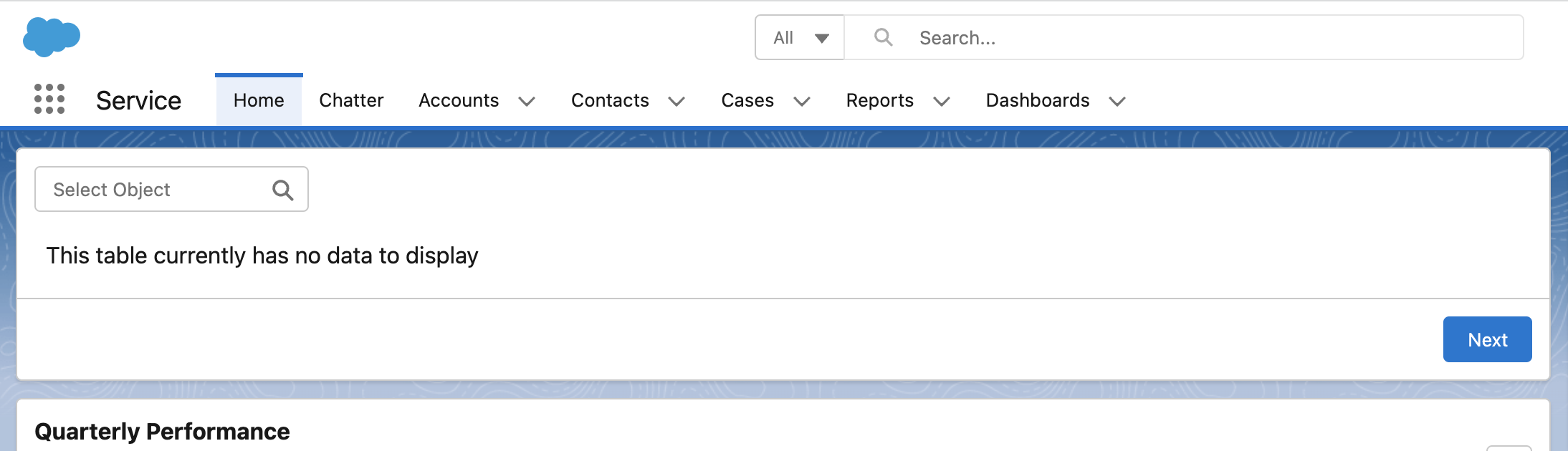This screenshot has width=1568, height=451.
Task: Open the Chatter tab
Action: click(x=350, y=100)
